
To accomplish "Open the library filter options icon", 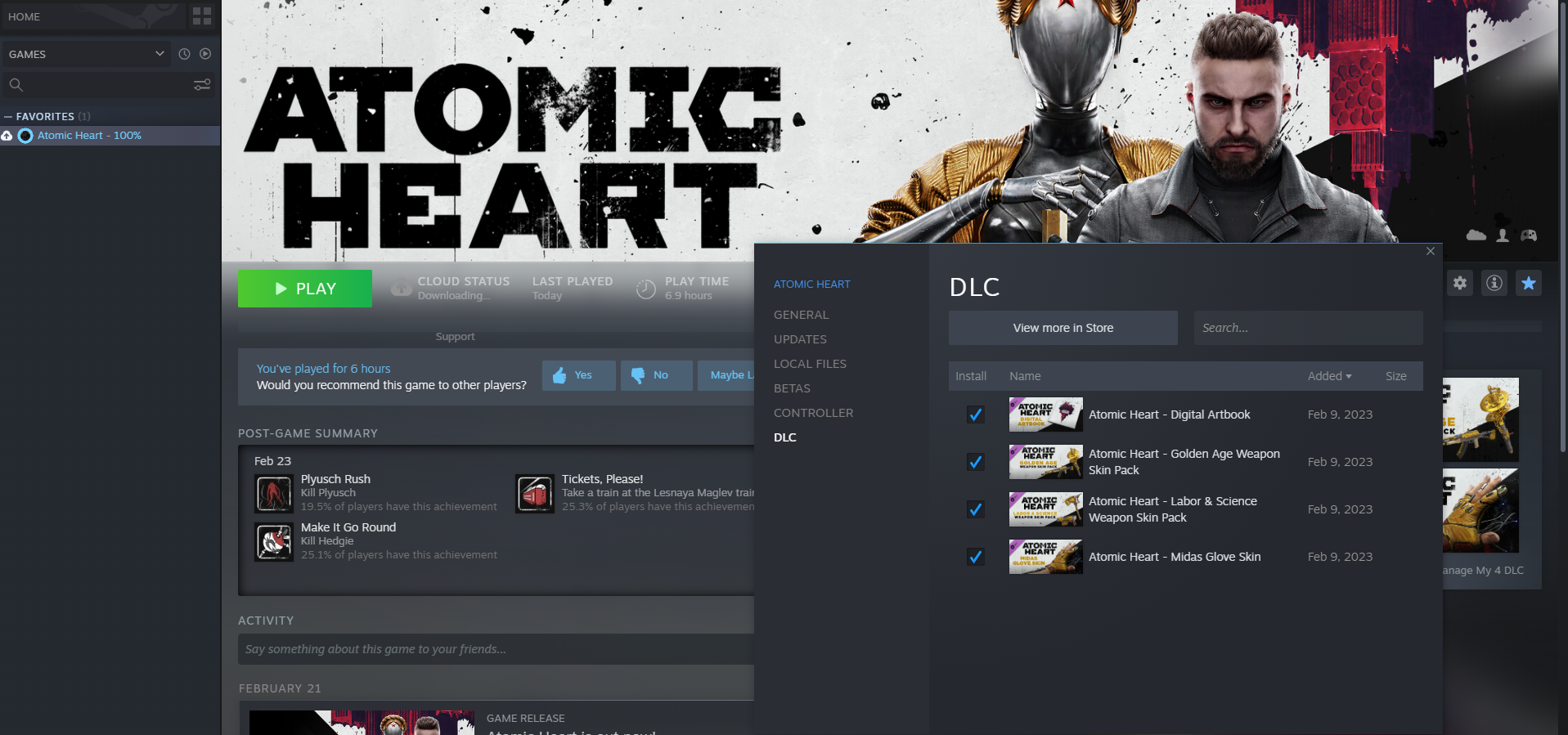I will point(202,85).
